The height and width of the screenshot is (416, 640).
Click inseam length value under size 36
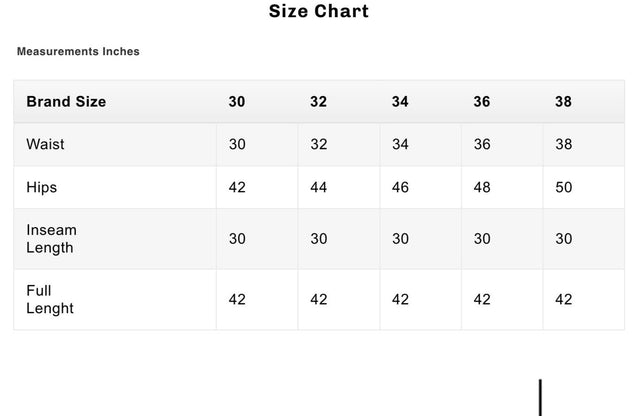(482, 239)
